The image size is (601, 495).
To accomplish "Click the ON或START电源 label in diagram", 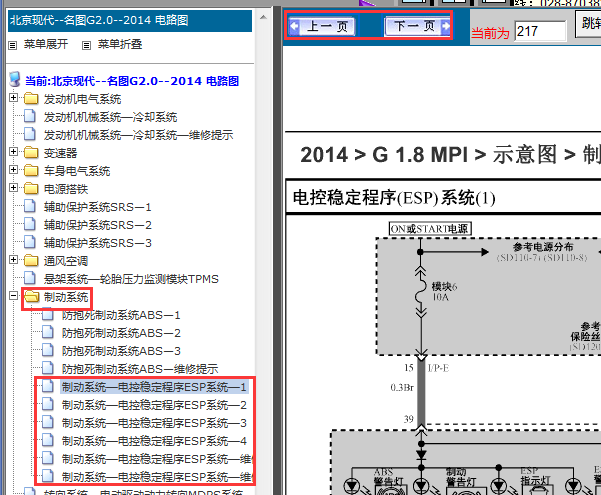I will (x=430, y=229).
